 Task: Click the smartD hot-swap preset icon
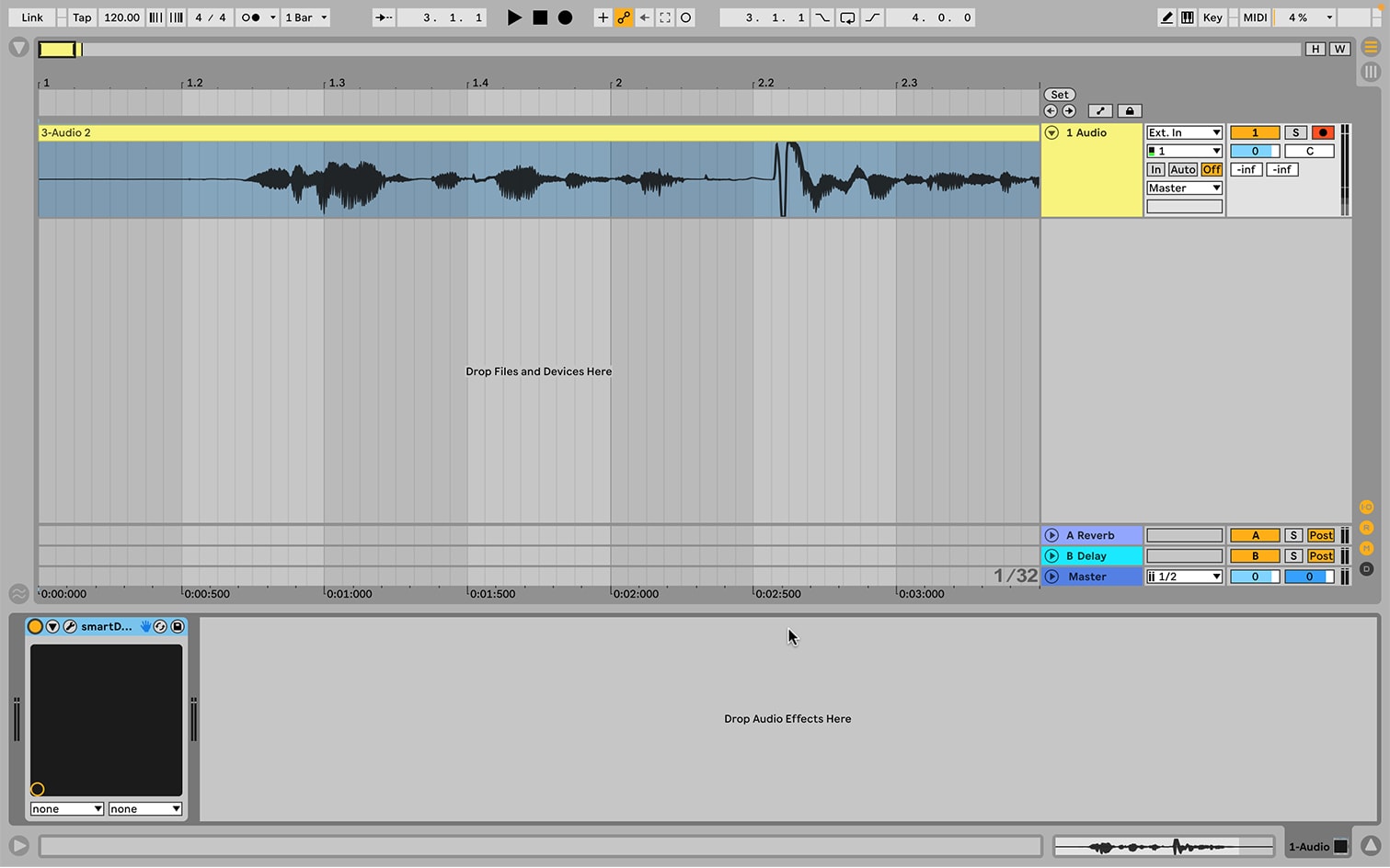point(159,626)
